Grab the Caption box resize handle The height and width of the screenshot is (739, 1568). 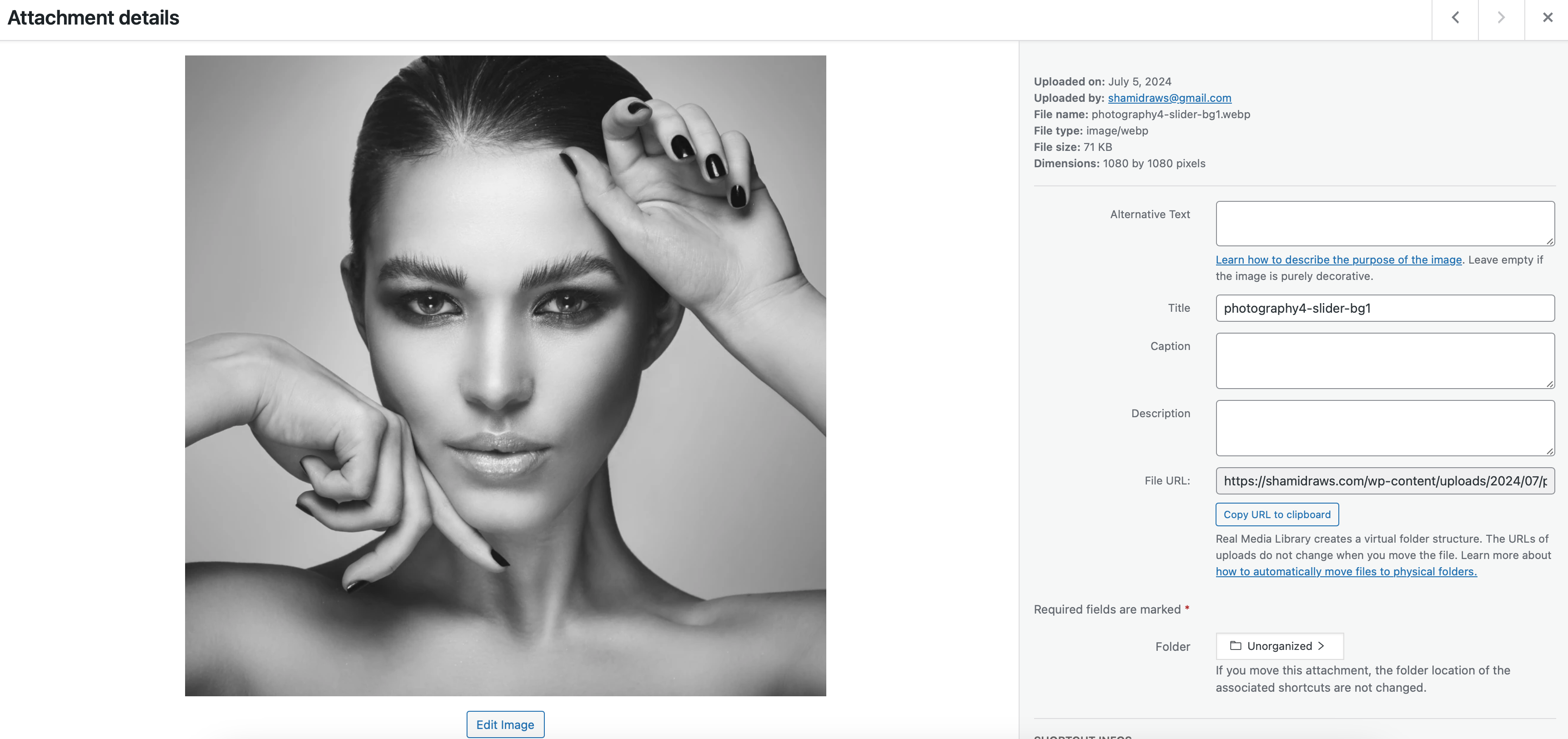point(1550,384)
